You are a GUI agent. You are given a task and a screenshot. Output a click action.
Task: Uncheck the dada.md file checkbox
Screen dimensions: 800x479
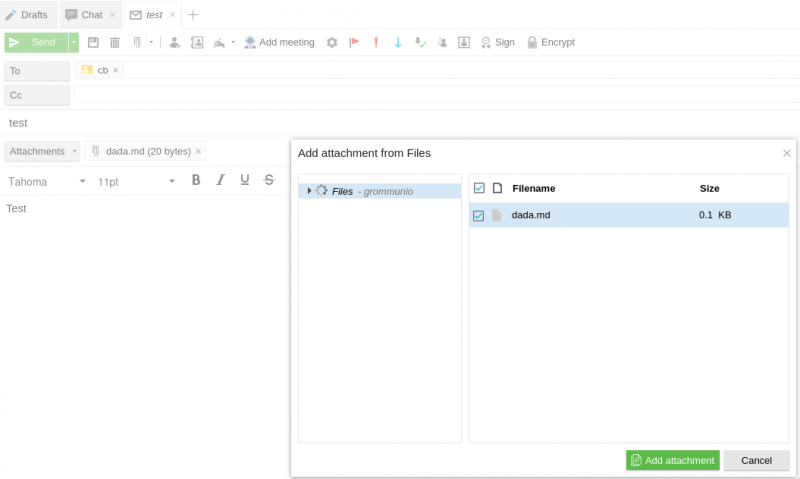(479, 215)
